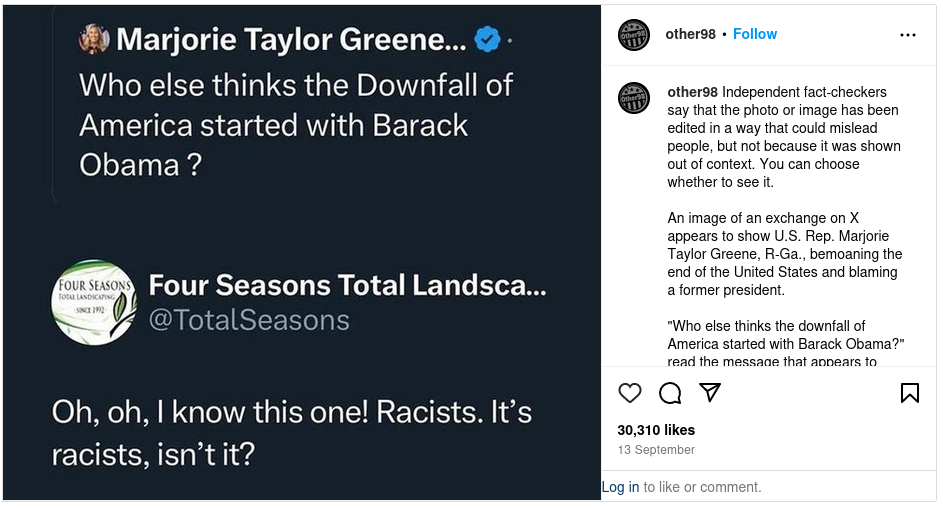This screenshot has width=943, height=509.
Task: Click the reply text about racists
Action: pos(290,433)
